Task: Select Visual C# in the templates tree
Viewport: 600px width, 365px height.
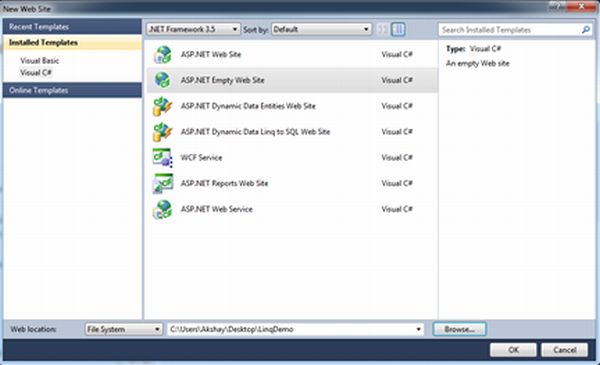Action: click(36, 73)
